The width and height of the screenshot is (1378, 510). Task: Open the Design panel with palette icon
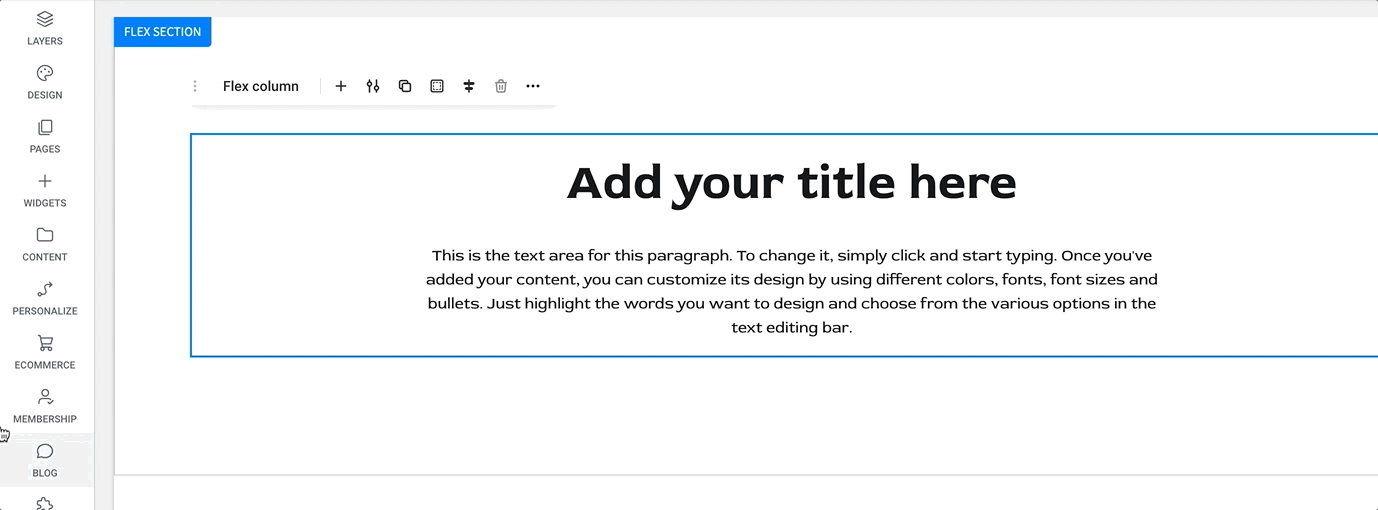[44, 82]
